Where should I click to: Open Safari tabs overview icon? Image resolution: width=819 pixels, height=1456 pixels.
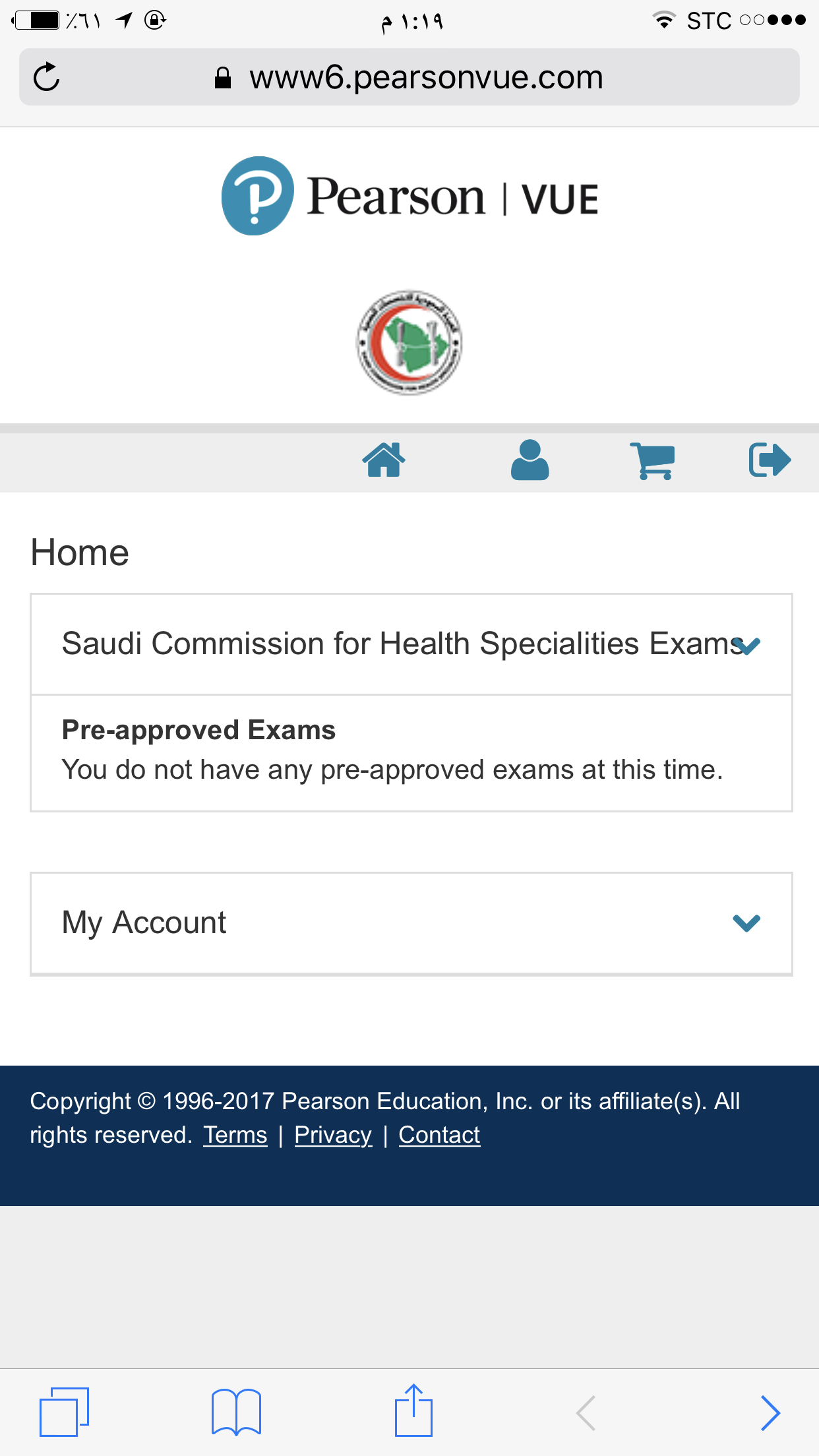[x=64, y=1412]
